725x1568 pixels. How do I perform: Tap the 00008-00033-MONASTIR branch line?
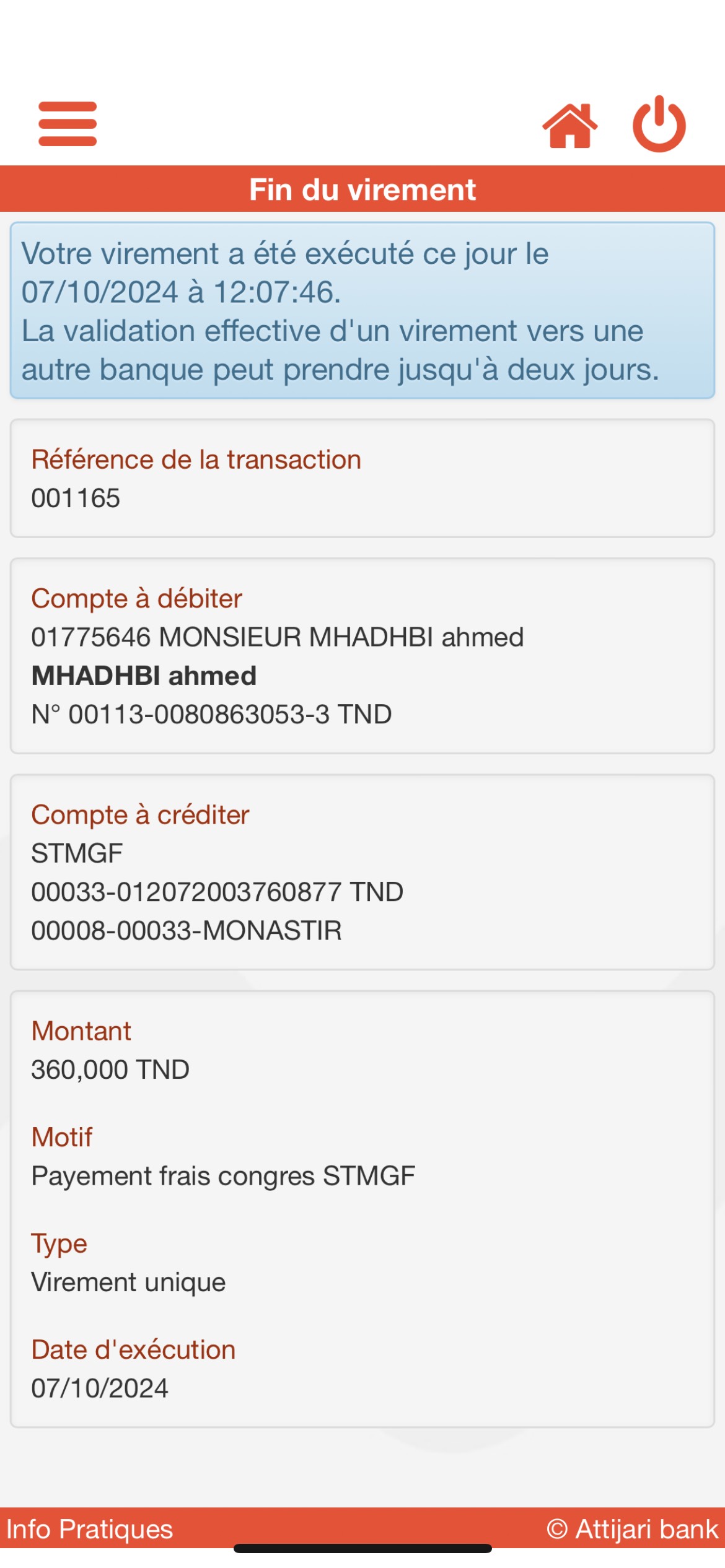tap(186, 931)
